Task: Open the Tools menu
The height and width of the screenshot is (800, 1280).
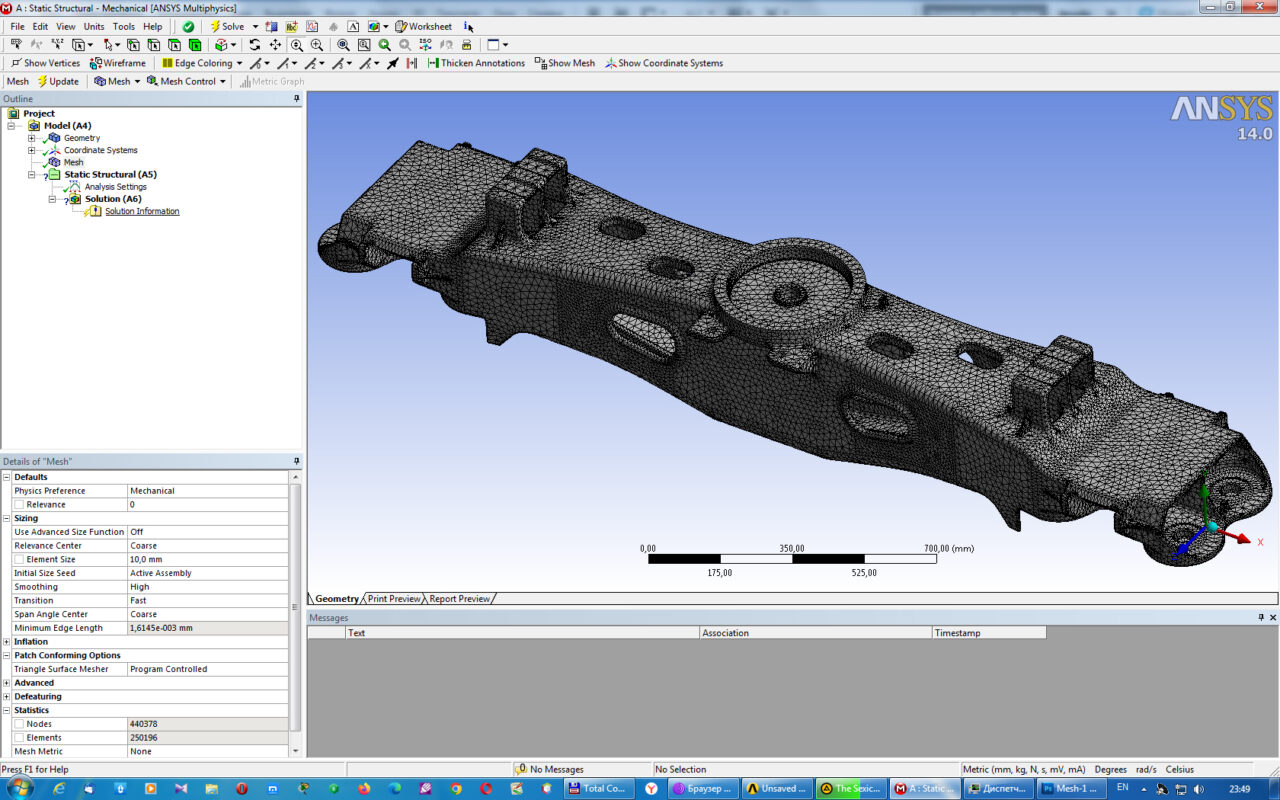Action: point(123,27)
